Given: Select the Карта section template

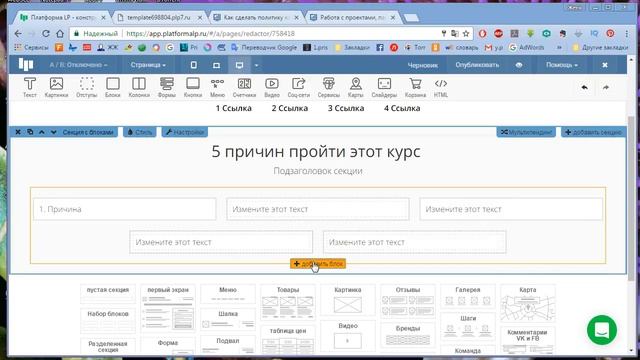Looking at the screenshot, I should [x=528, y=303].
